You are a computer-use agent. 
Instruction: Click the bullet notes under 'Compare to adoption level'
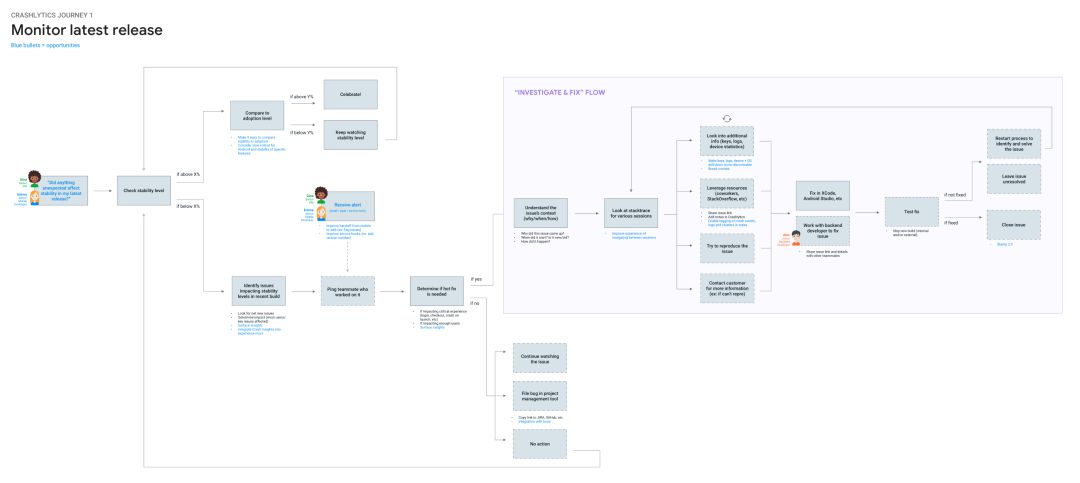pos(258,143)
